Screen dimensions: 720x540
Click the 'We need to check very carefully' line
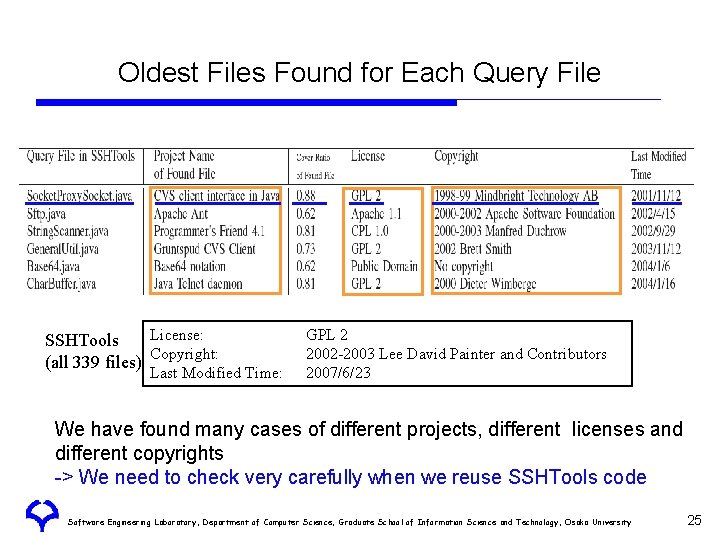[350, 477]
